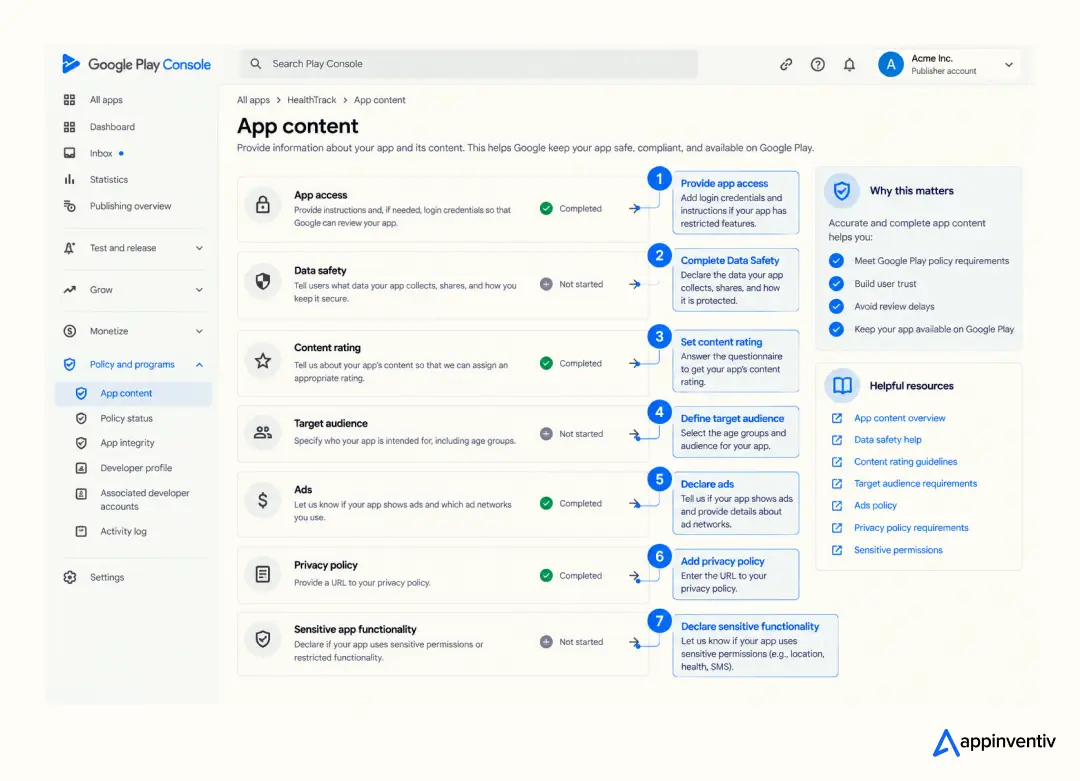Screen dimensions: 1080x781
Task: Click Not started status on Target audience
Action: pos(571,434)
